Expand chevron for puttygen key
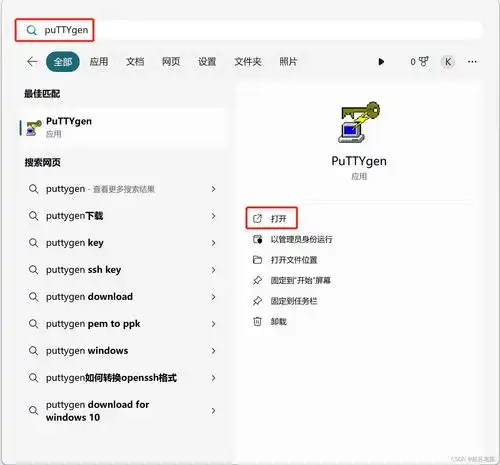This screenshot has height=465, width=500. pyautogui.click(x=213, y=243)
